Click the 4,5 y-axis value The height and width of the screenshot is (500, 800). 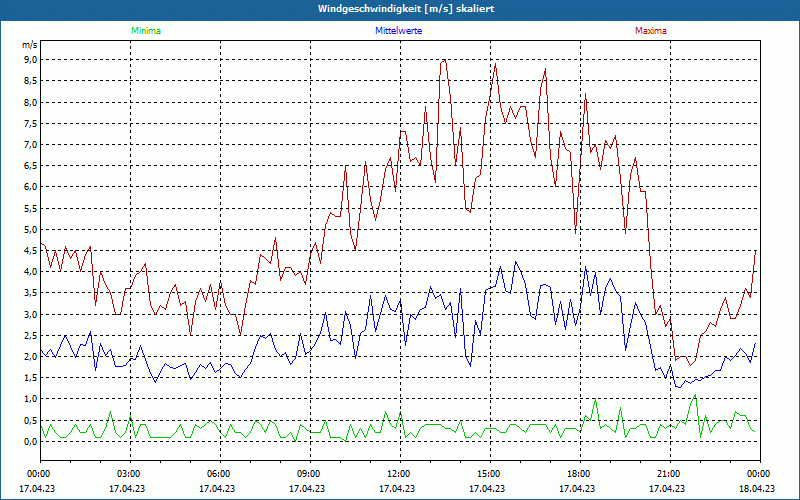click(x=31, y=251)
